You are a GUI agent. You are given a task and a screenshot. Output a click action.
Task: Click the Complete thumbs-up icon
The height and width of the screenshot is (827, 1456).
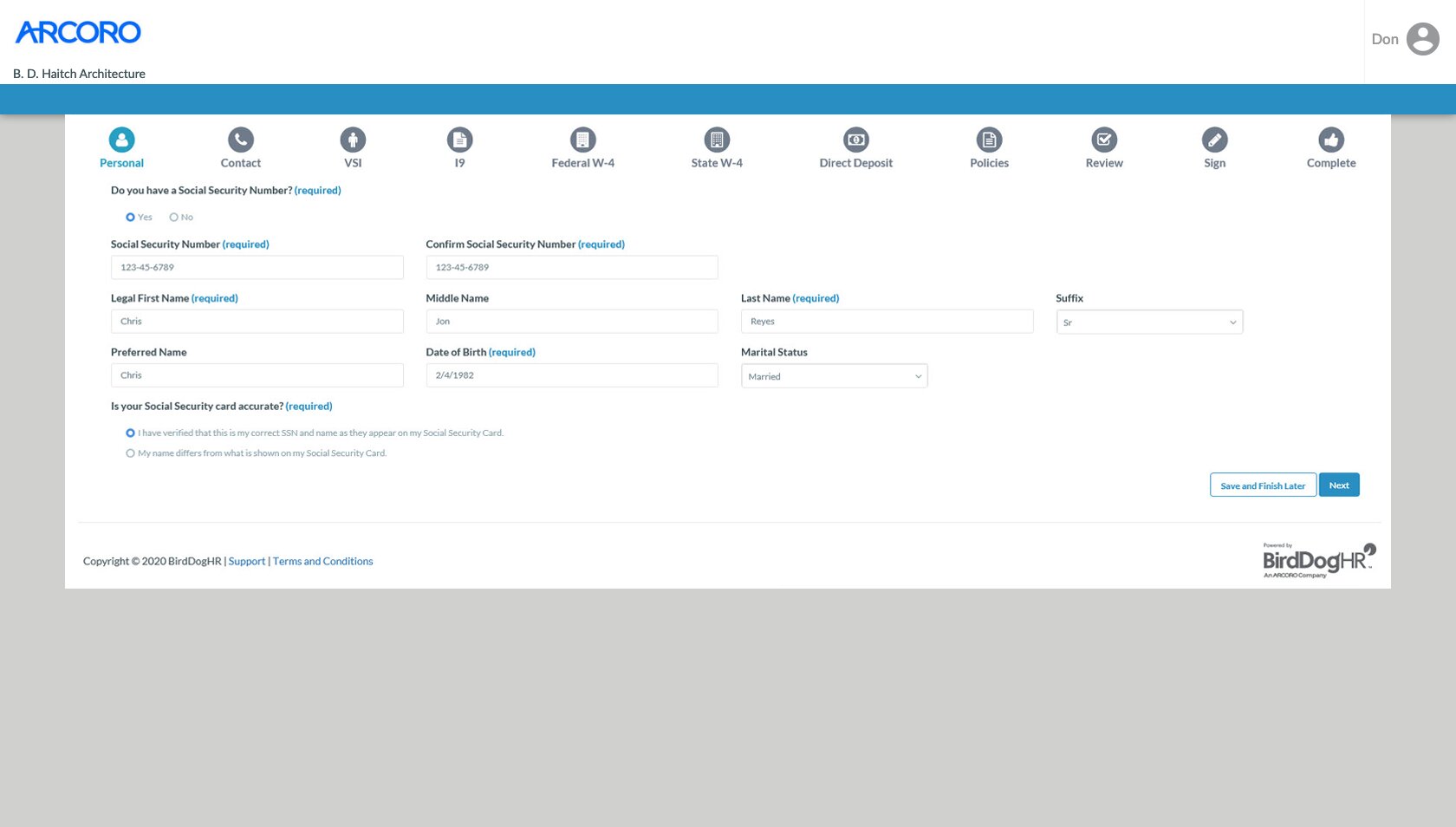(1330, 140)
